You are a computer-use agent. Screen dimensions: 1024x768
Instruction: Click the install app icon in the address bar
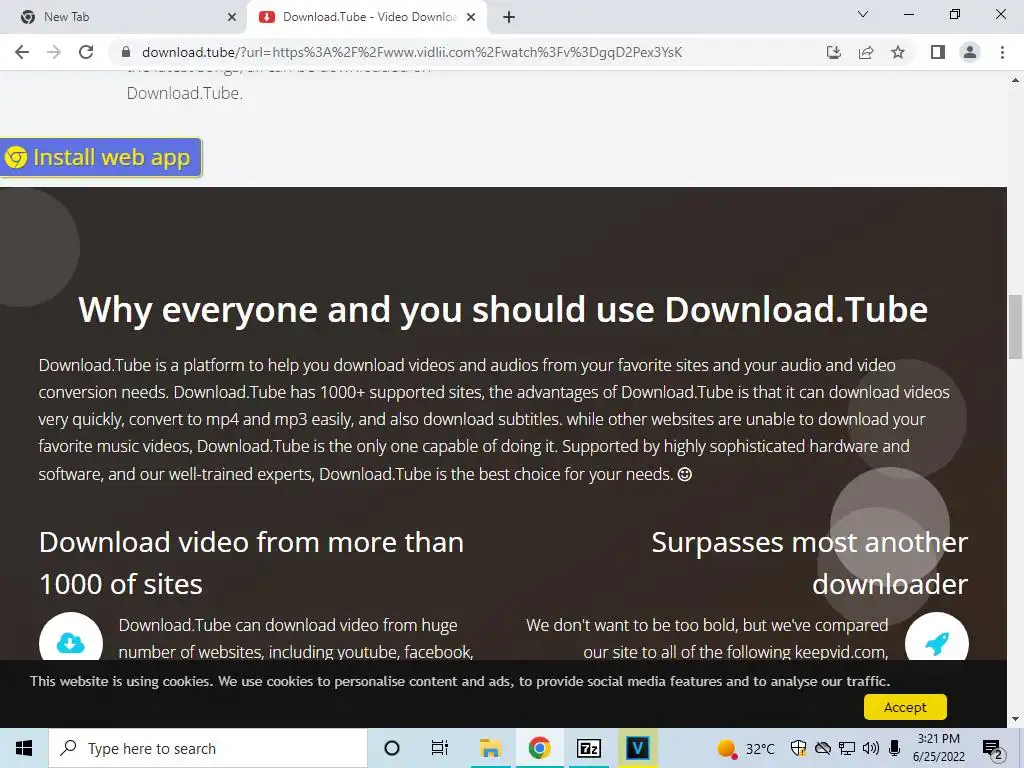834,52
